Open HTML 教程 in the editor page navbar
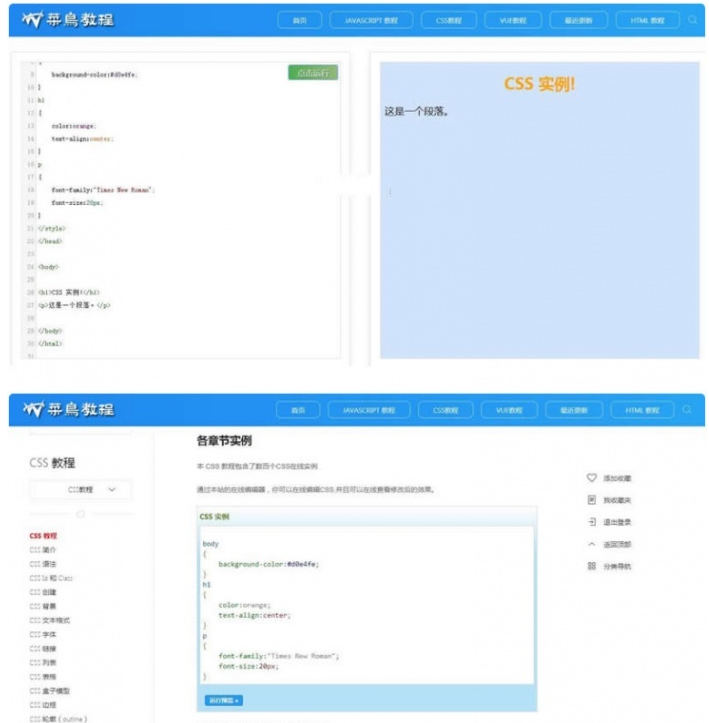 pos(647,20)
